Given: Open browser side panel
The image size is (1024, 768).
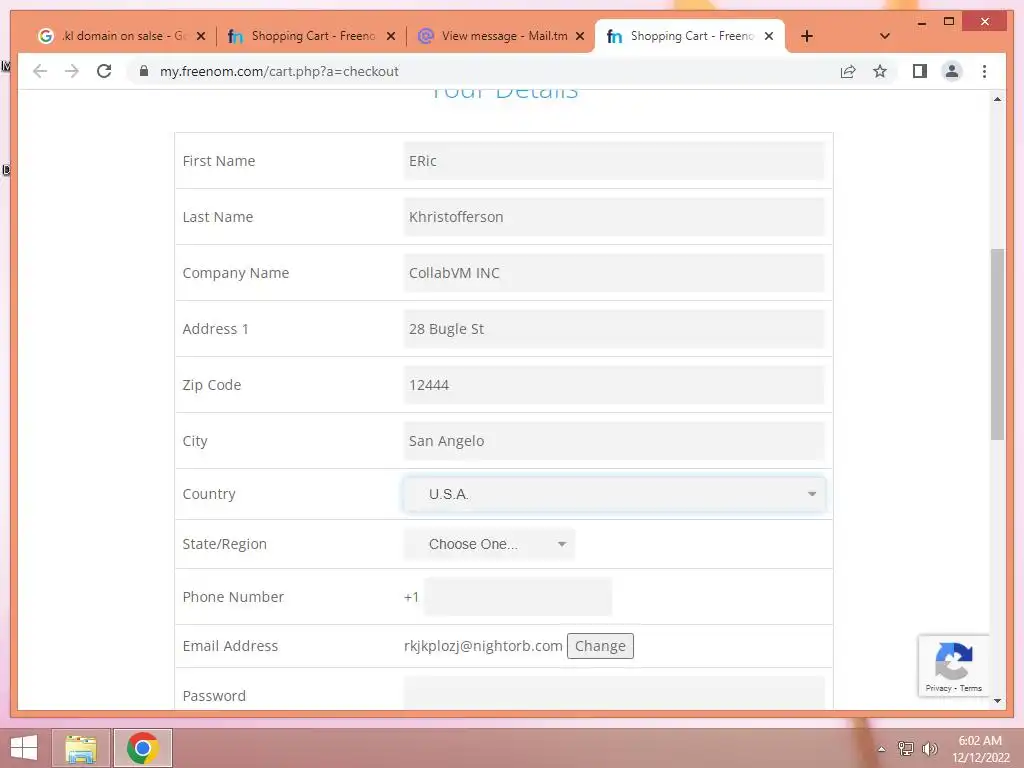Looking at the screenshot, I should 920,71.
